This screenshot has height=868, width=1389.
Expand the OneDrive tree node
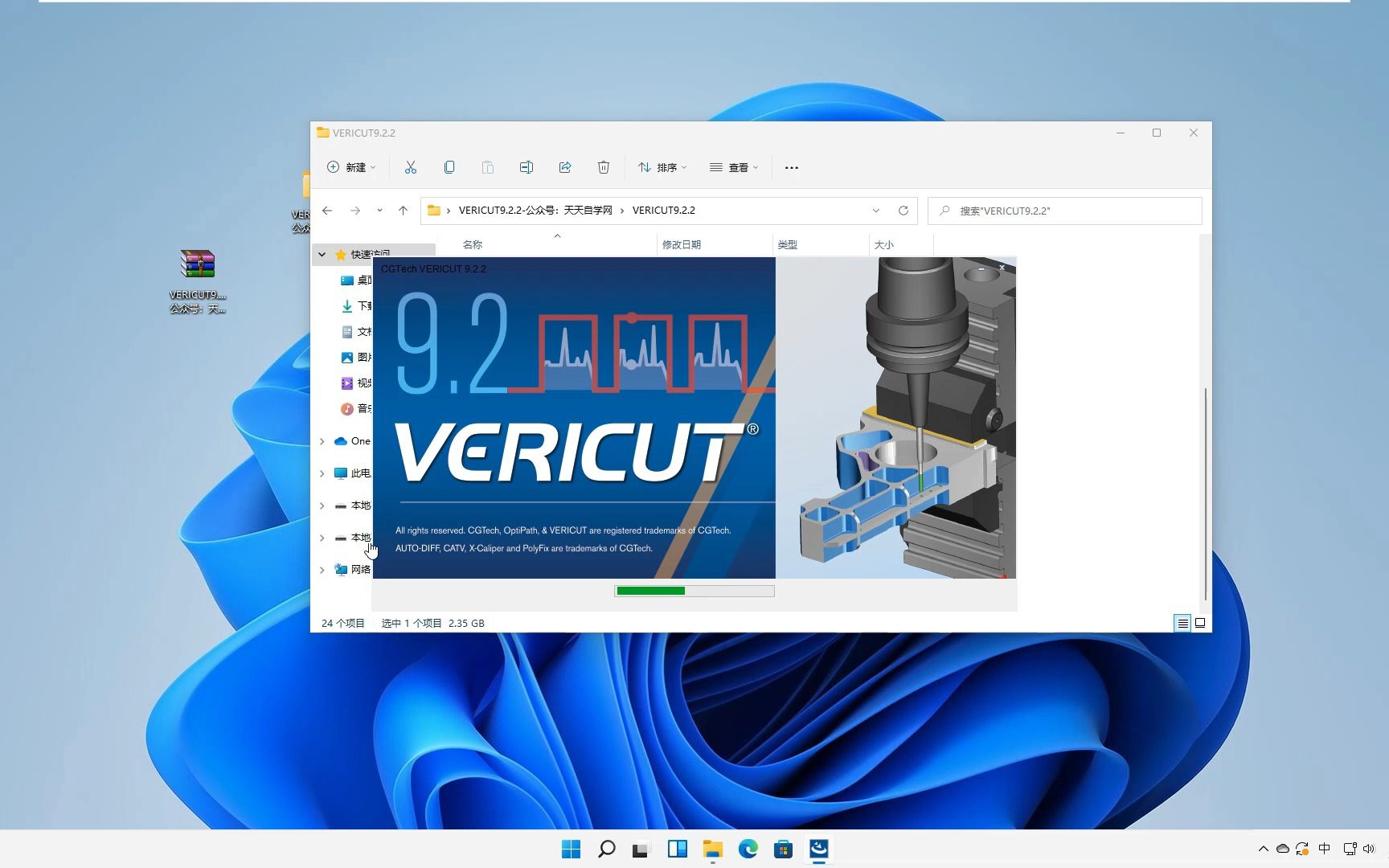point(322,441)
